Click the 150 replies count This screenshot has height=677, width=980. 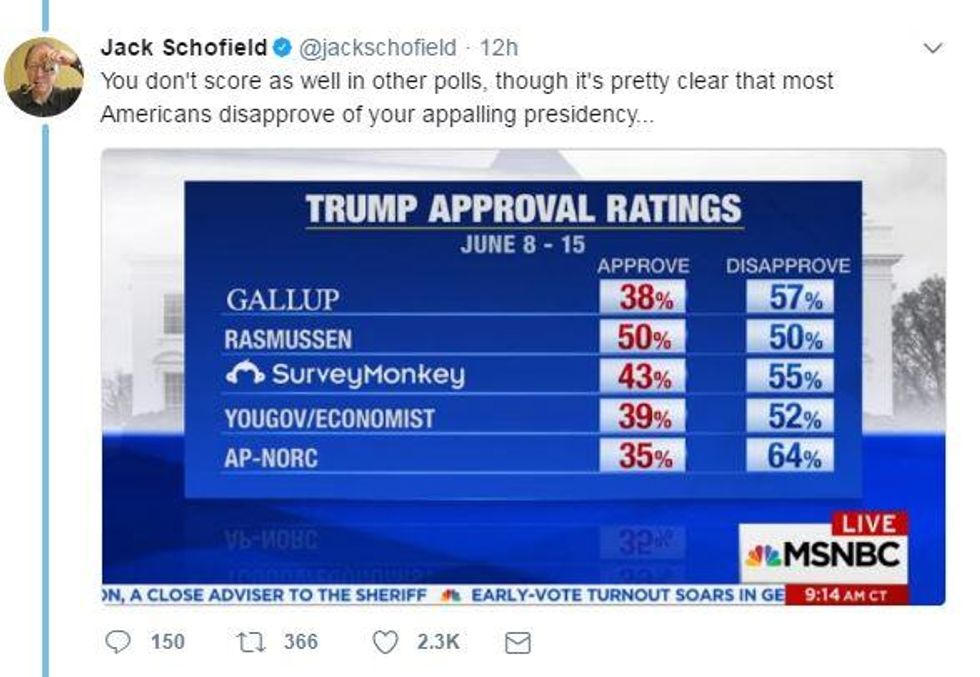tap(167, 642)
